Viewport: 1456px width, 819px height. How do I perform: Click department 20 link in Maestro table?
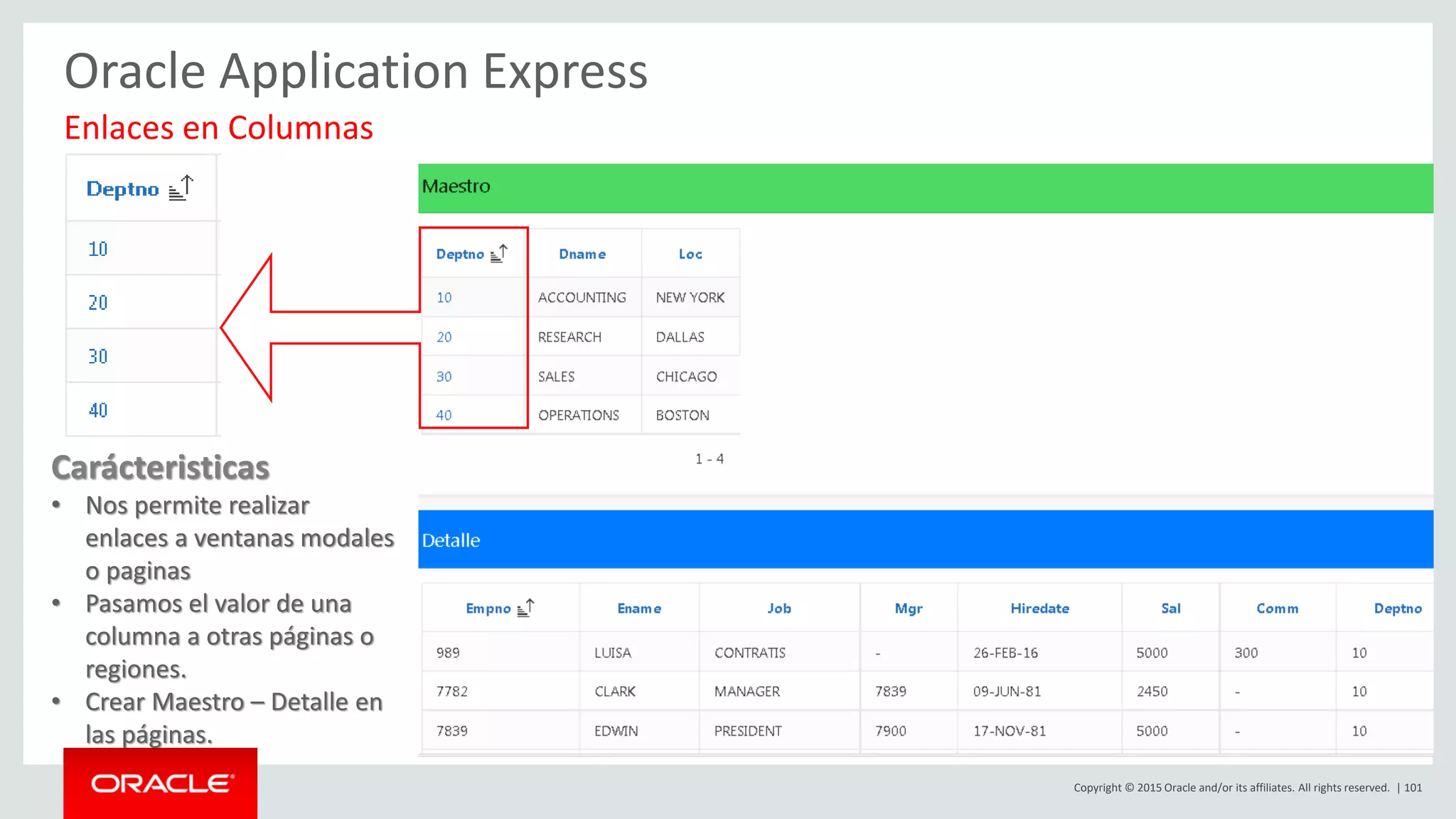click(x=444, y=337)
